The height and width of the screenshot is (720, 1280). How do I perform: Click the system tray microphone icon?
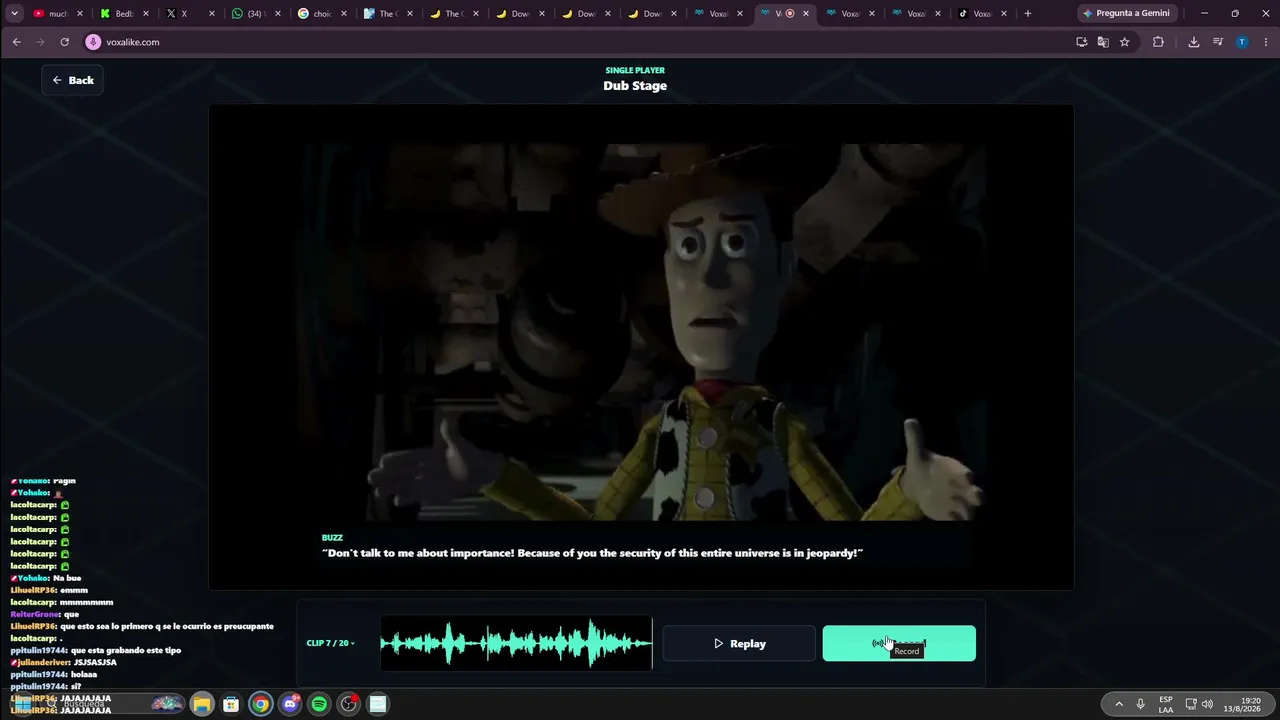(1140, 704)
